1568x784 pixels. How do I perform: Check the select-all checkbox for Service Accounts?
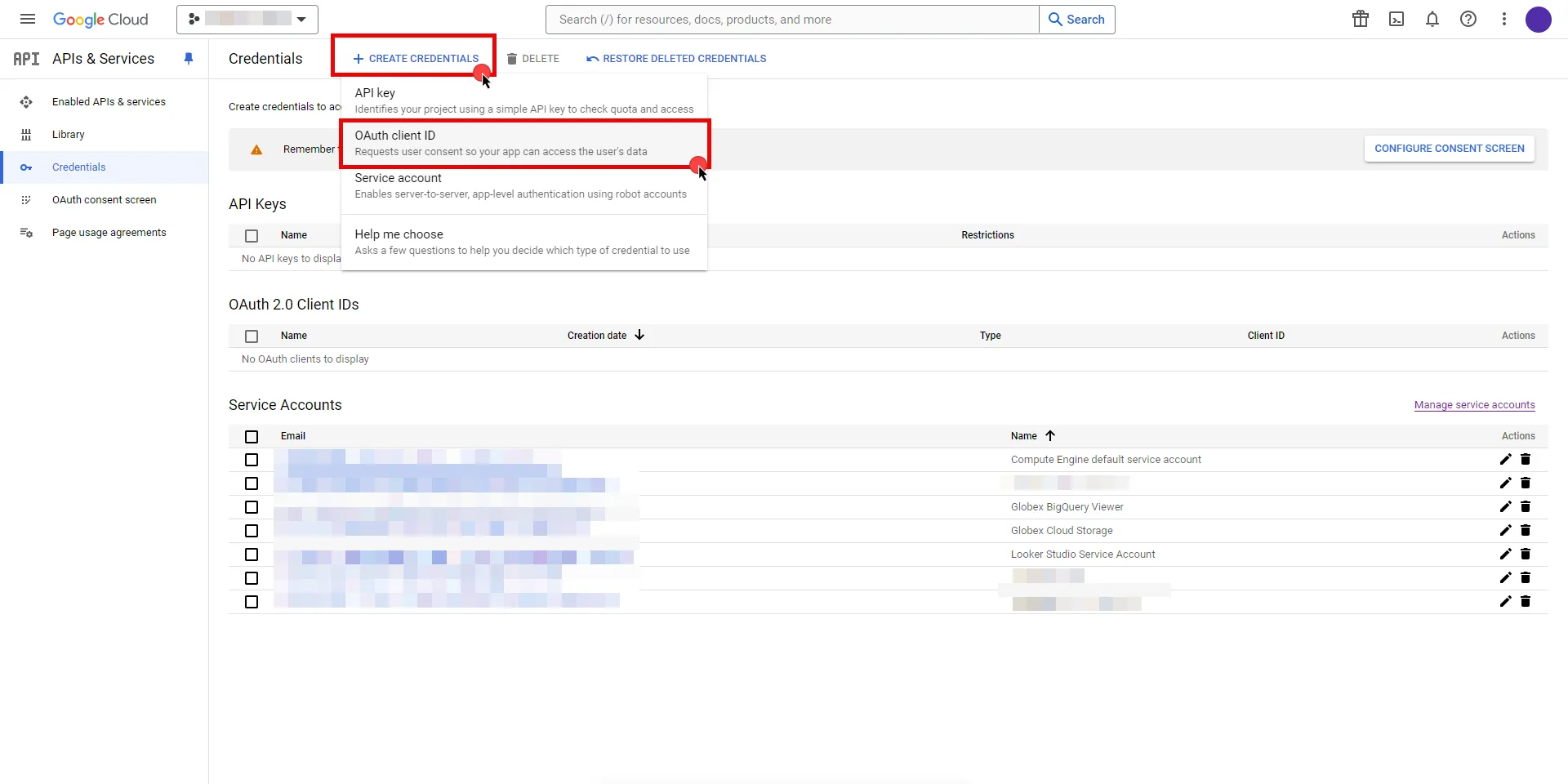251,436
